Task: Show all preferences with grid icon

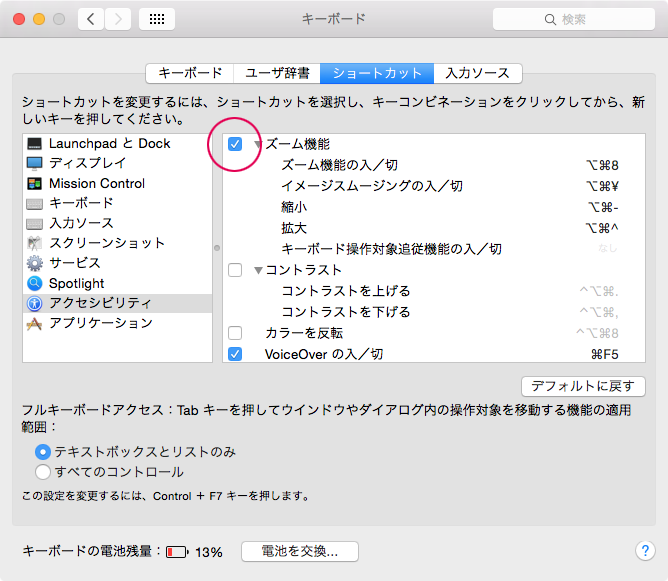Action: click(x=157, y=19)
